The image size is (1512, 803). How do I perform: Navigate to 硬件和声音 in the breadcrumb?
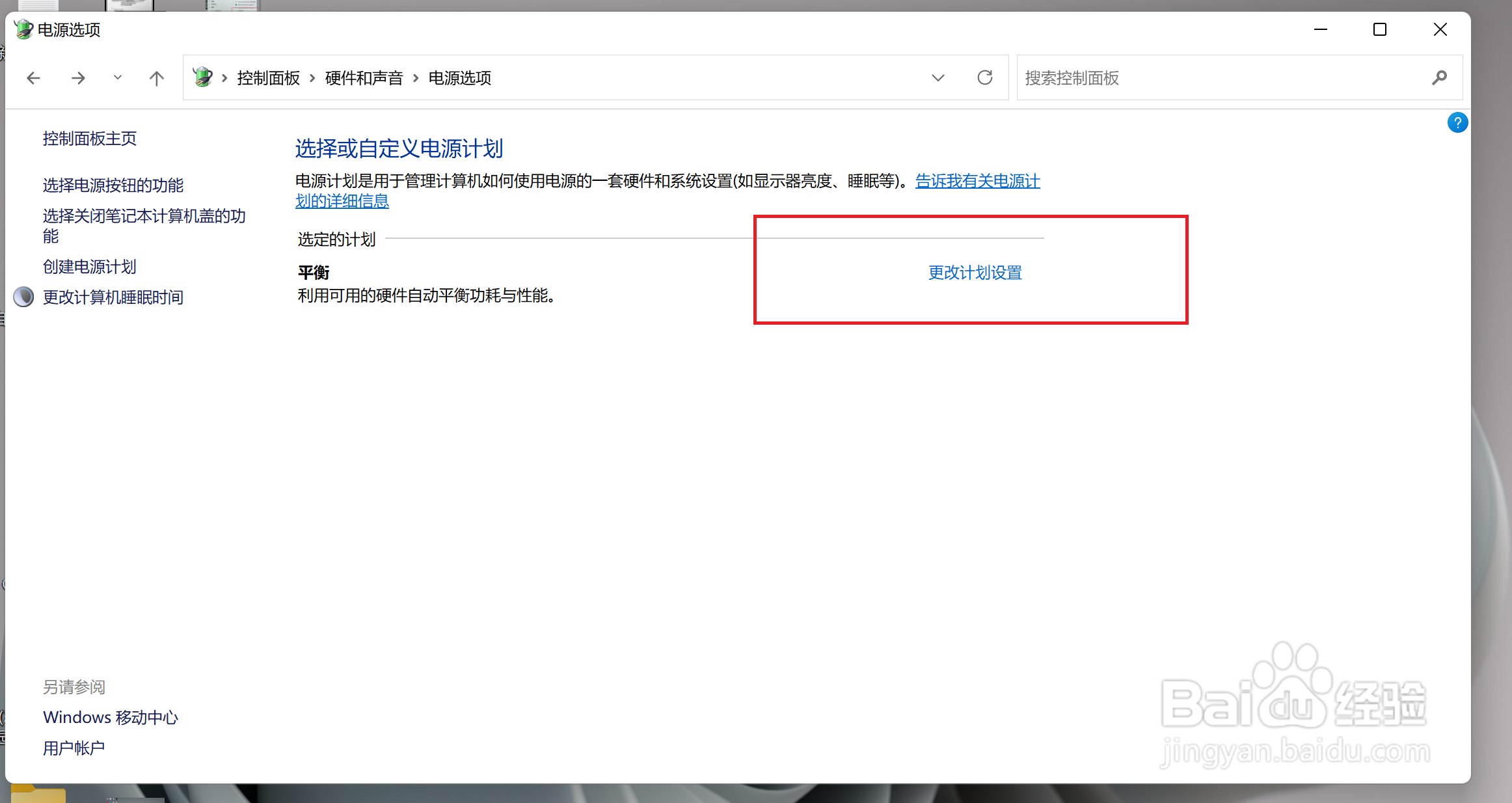tap(364, 77)
